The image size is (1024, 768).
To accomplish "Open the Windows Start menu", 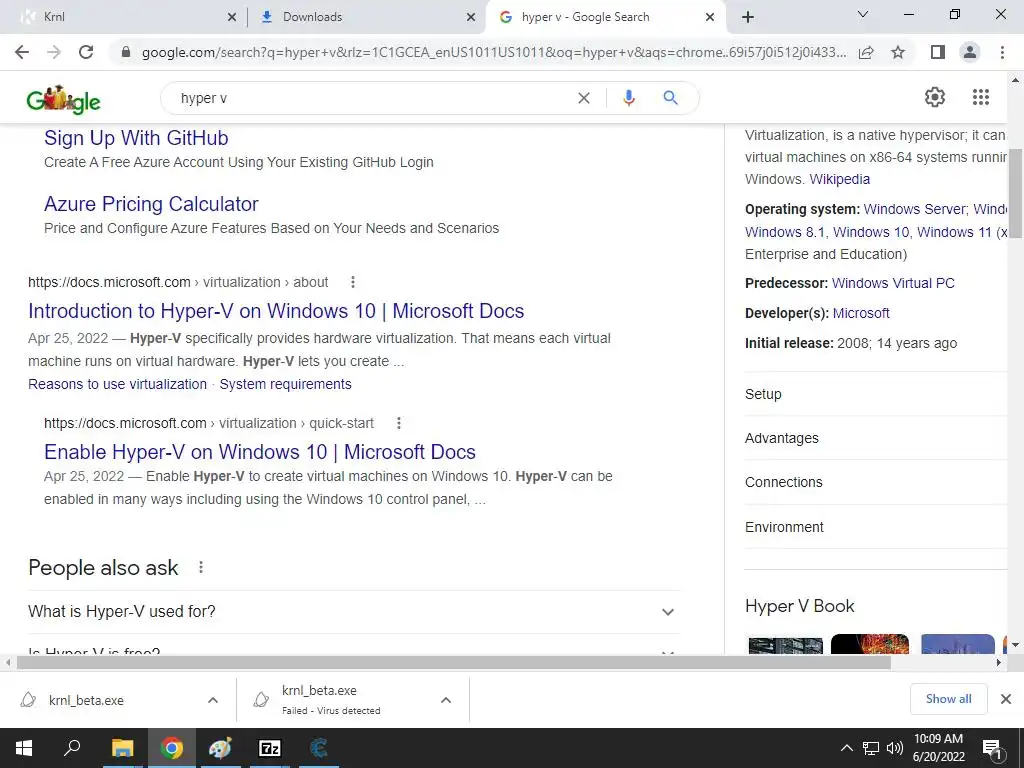I will [24, 748].
